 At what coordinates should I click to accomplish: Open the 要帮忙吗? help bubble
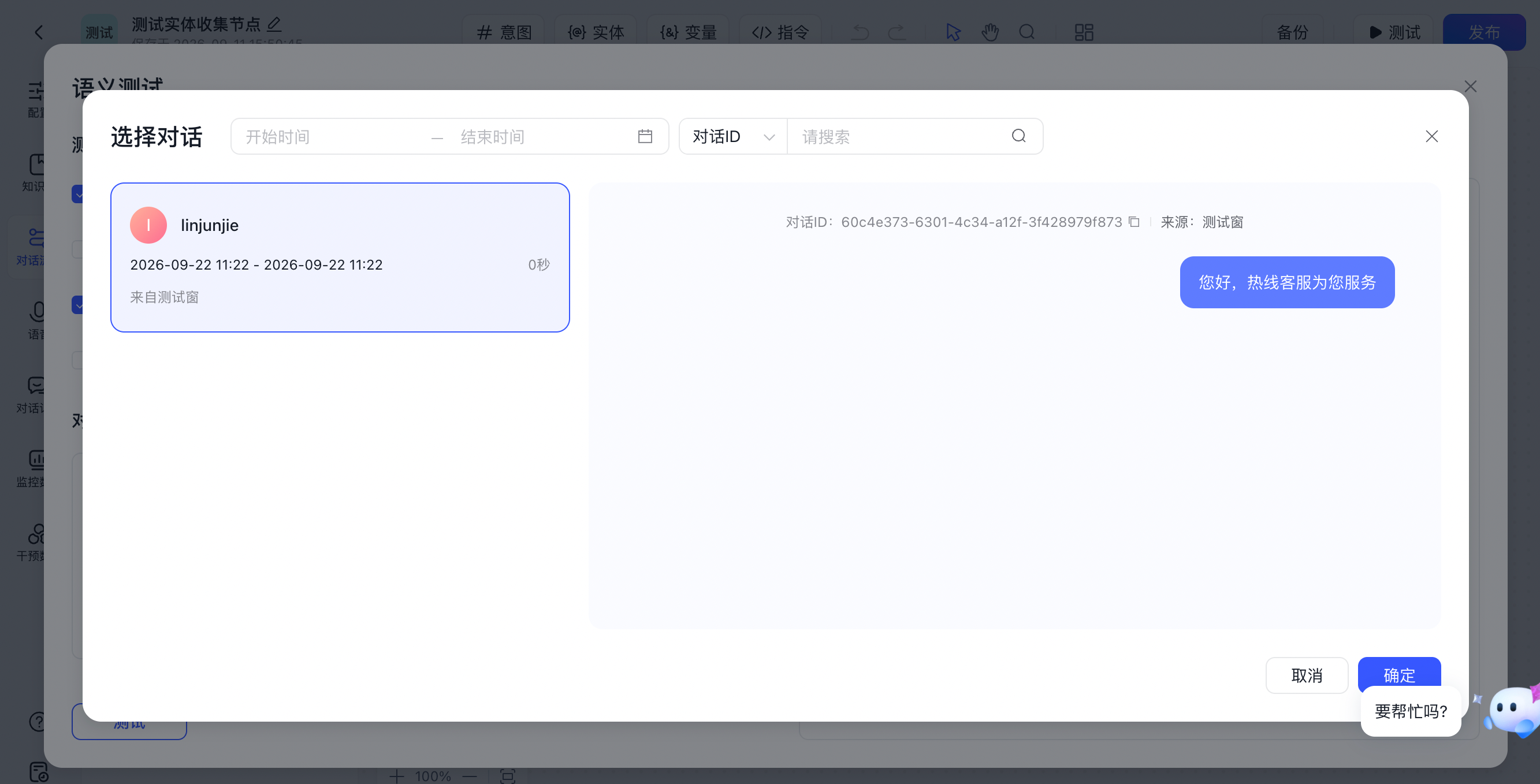tap(1411, 711)
